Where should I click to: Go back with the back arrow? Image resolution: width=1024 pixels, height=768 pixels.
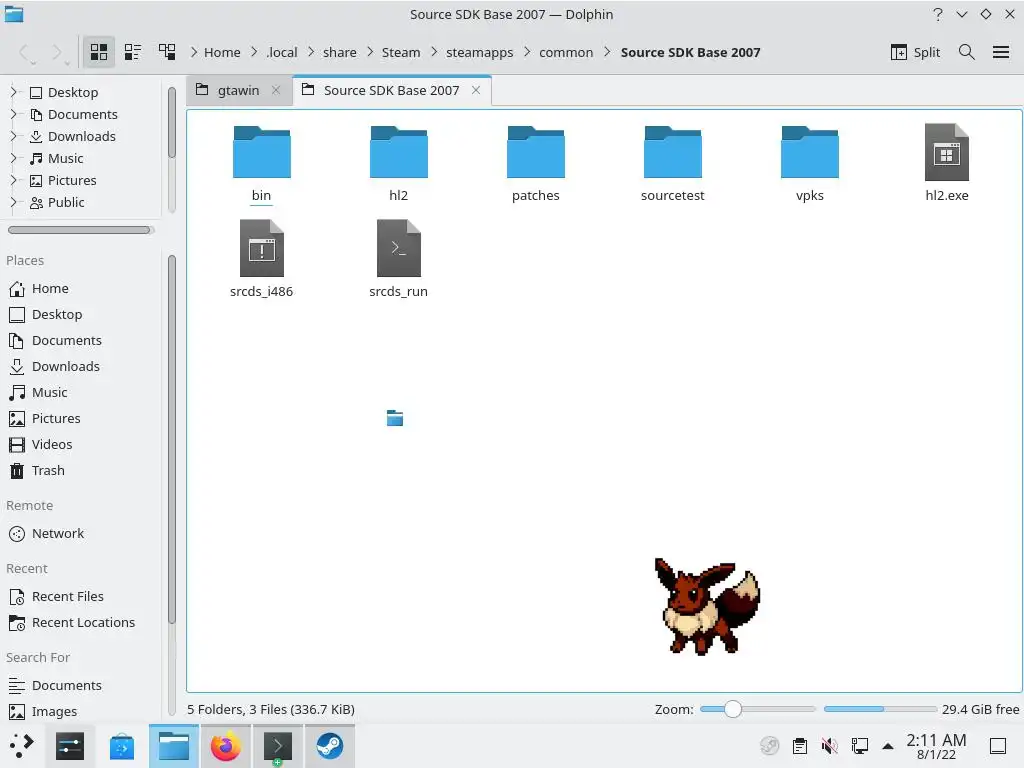coord(25,52)
